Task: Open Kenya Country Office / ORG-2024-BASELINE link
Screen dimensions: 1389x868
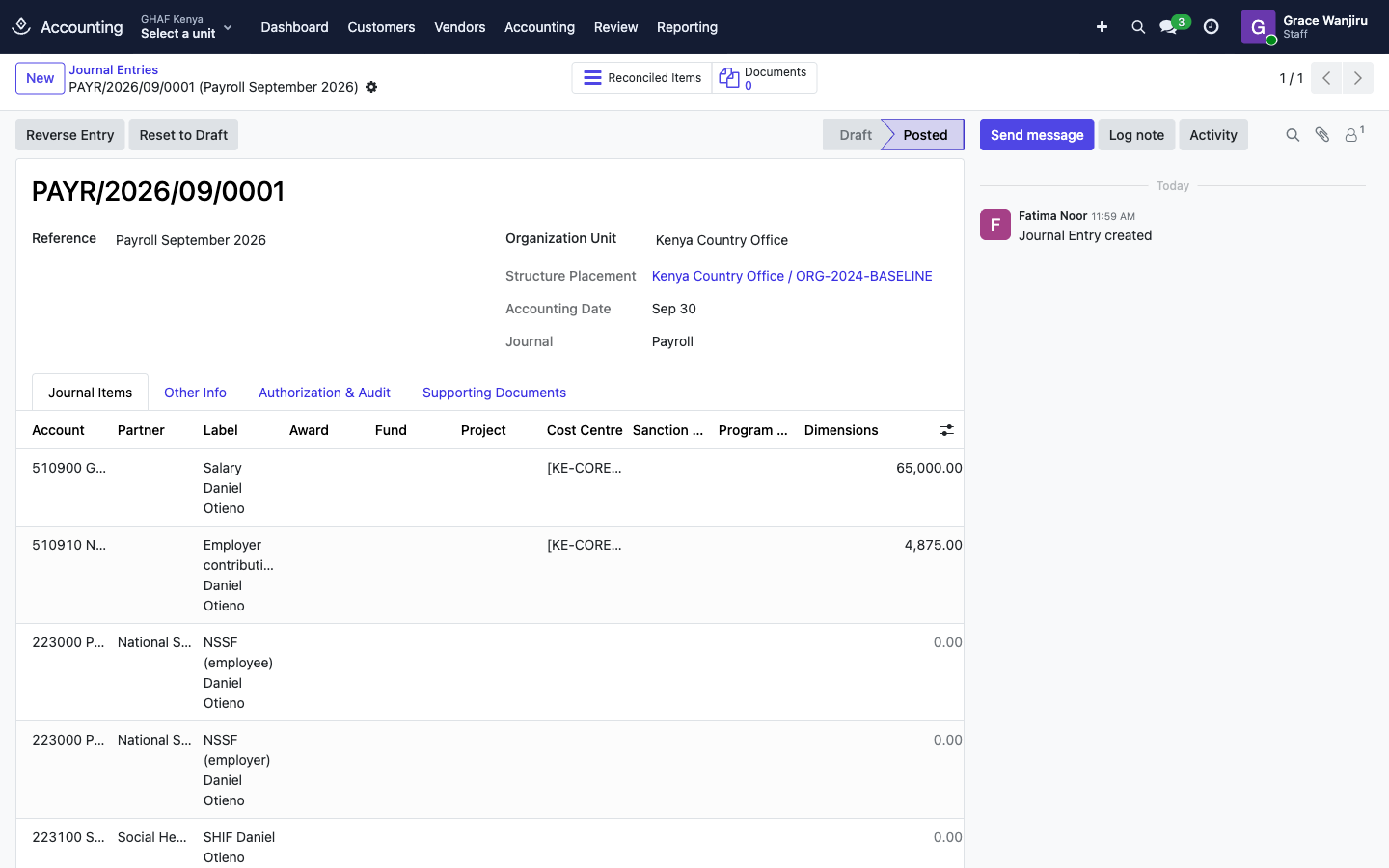Action: tap(792, 276)
